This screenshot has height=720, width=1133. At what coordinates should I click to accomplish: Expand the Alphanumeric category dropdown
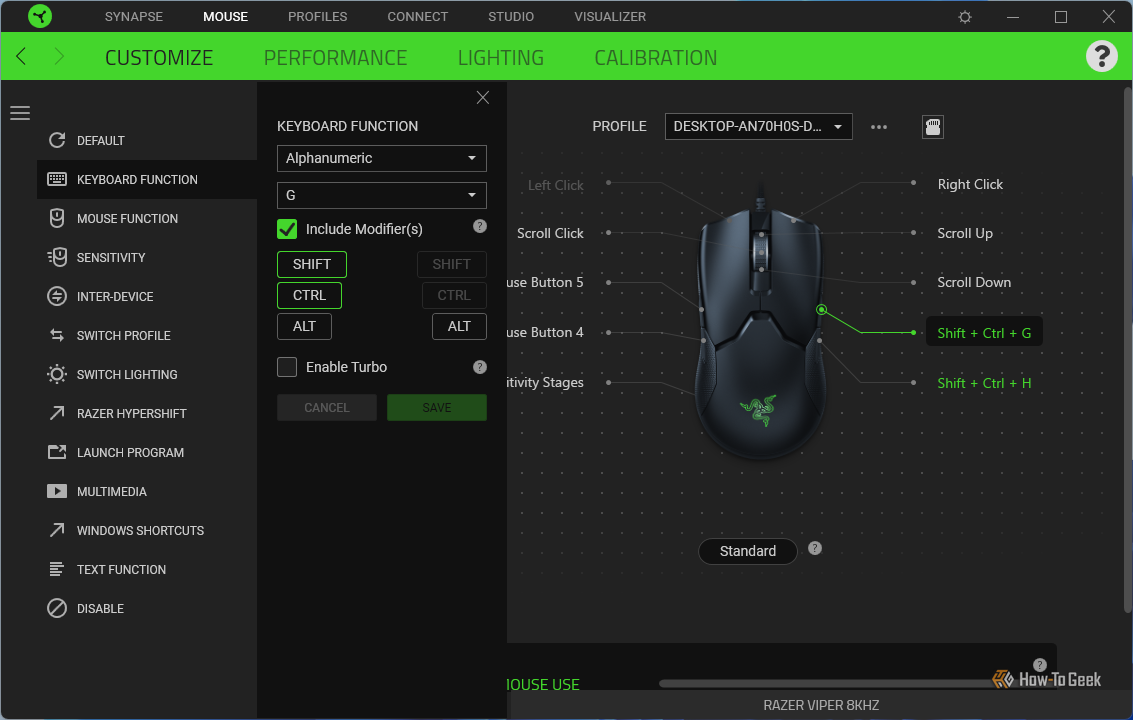(x=382, y=158)
